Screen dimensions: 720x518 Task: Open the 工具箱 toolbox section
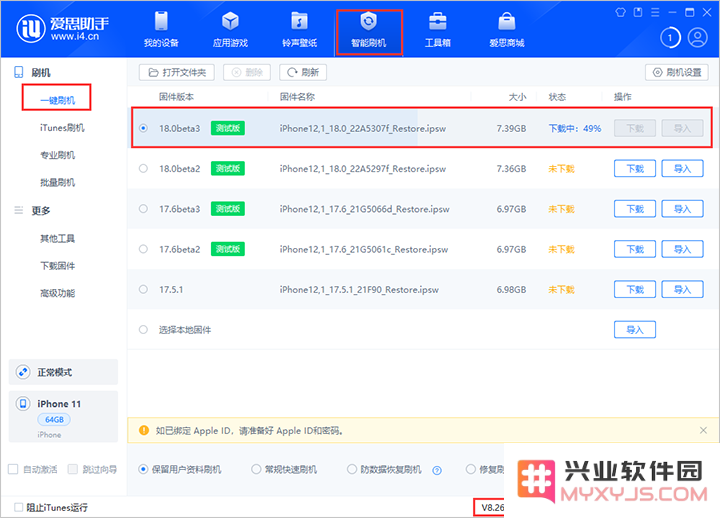pyautogui.click(x=438, y=30)
